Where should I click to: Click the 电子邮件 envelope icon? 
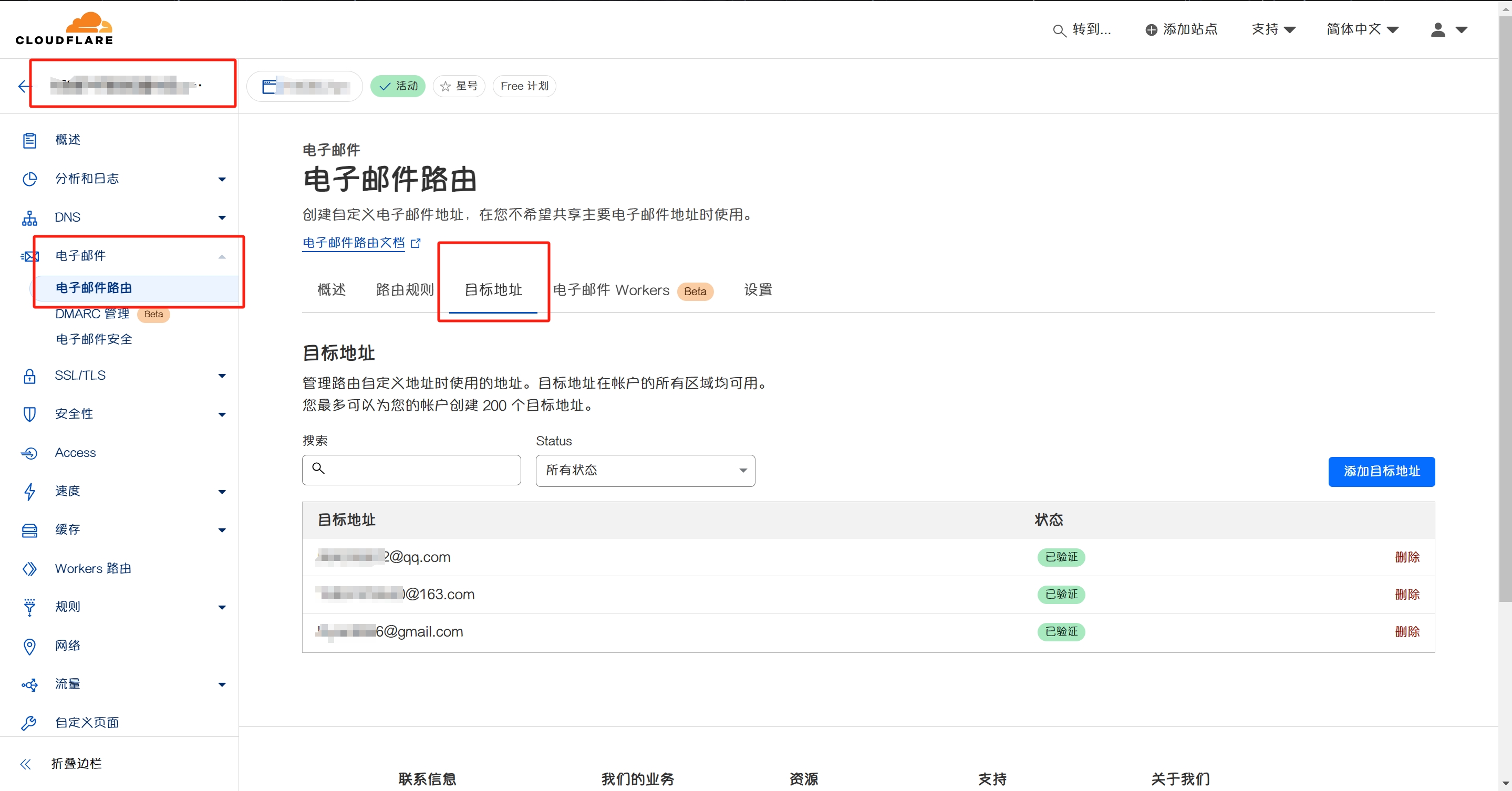coord(29,256)
